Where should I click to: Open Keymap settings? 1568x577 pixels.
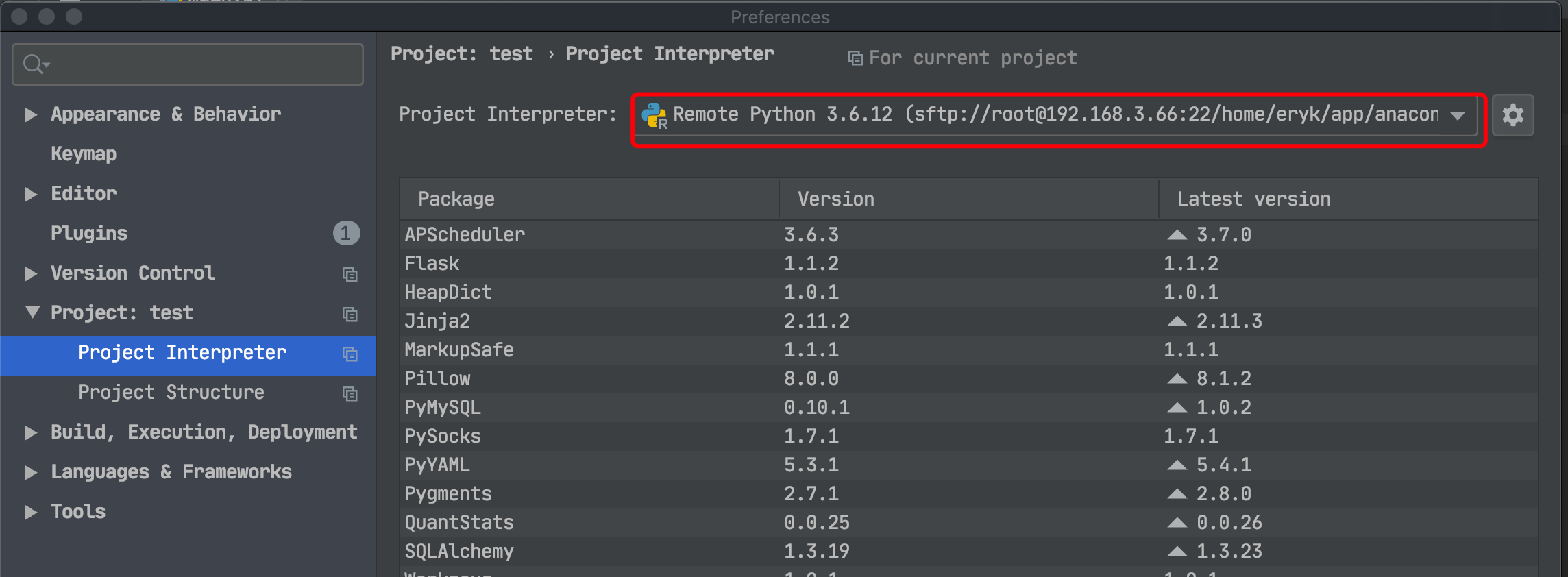(84, 154)
